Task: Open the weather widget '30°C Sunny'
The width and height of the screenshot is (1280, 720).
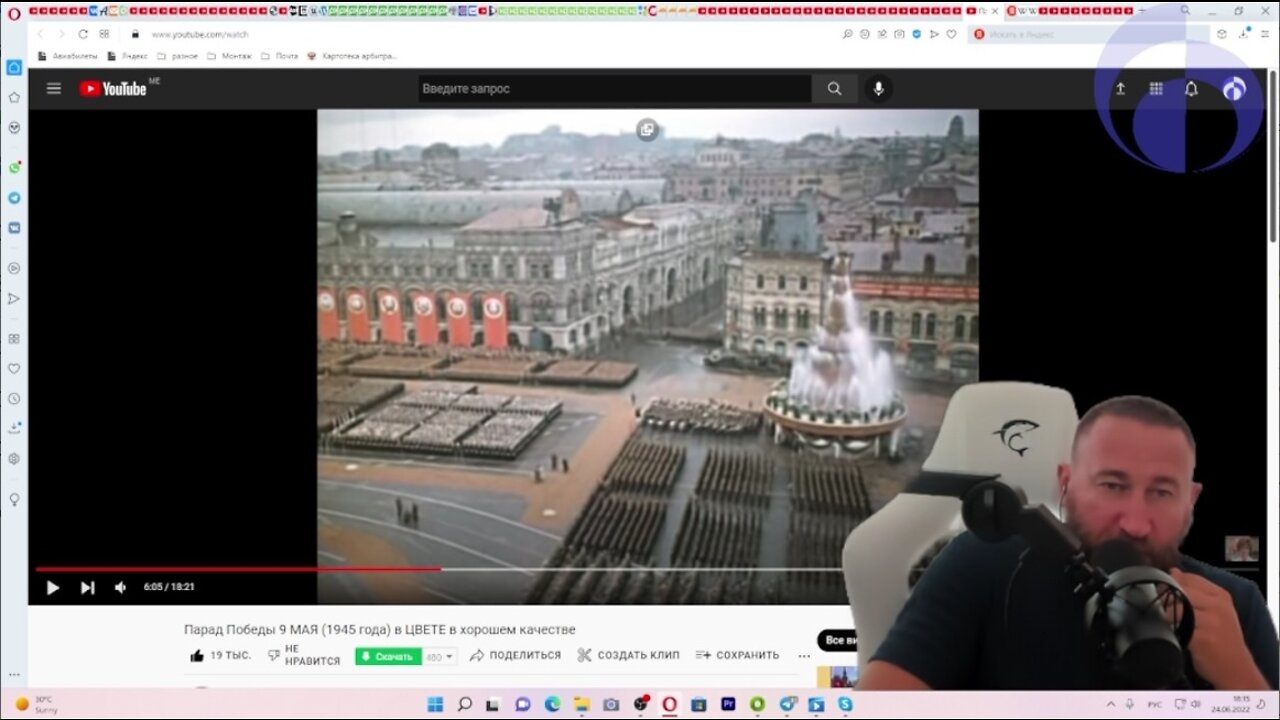Action: tap(37, 704)
